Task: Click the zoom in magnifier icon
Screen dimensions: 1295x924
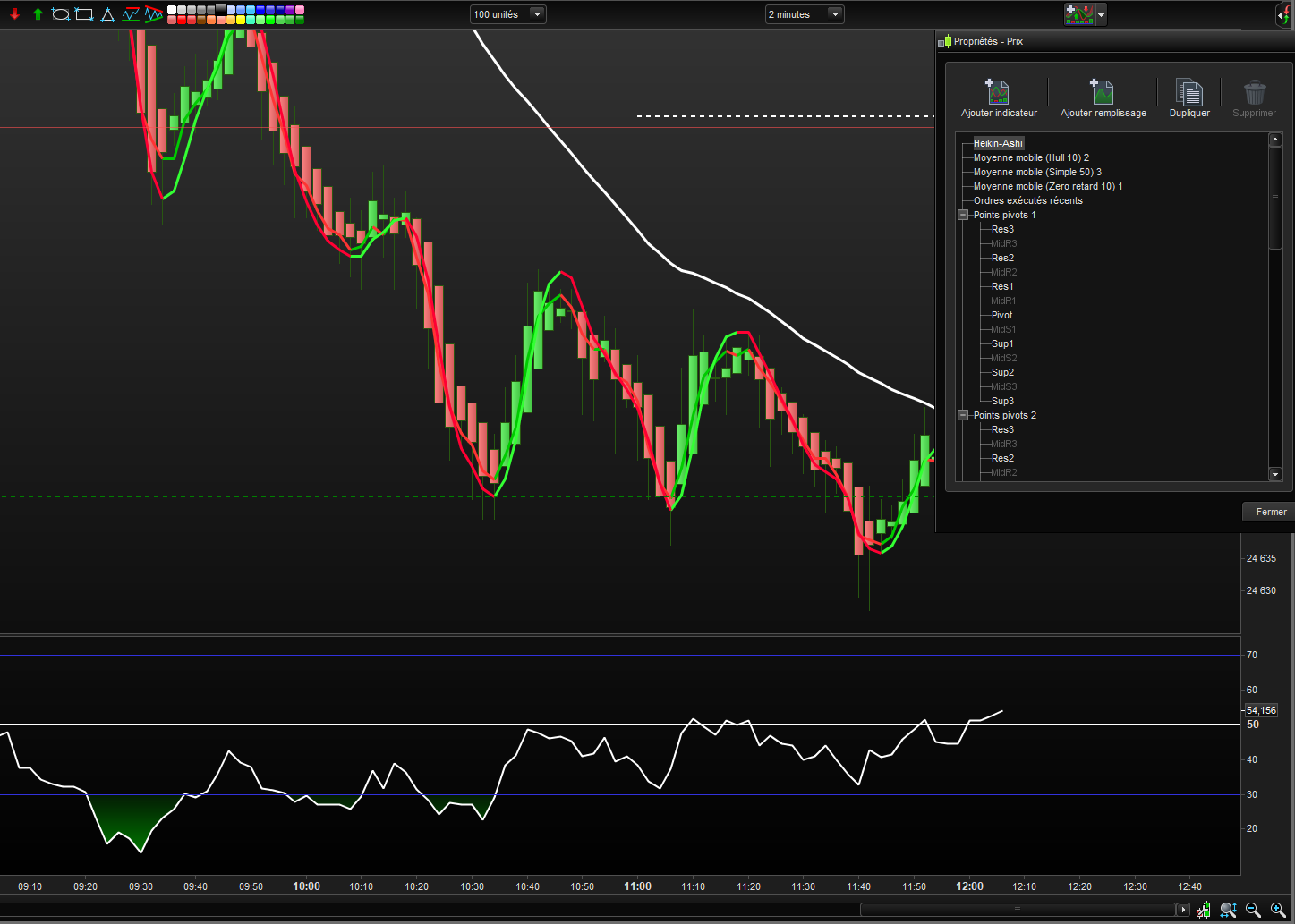Action: click(1277, 910)
